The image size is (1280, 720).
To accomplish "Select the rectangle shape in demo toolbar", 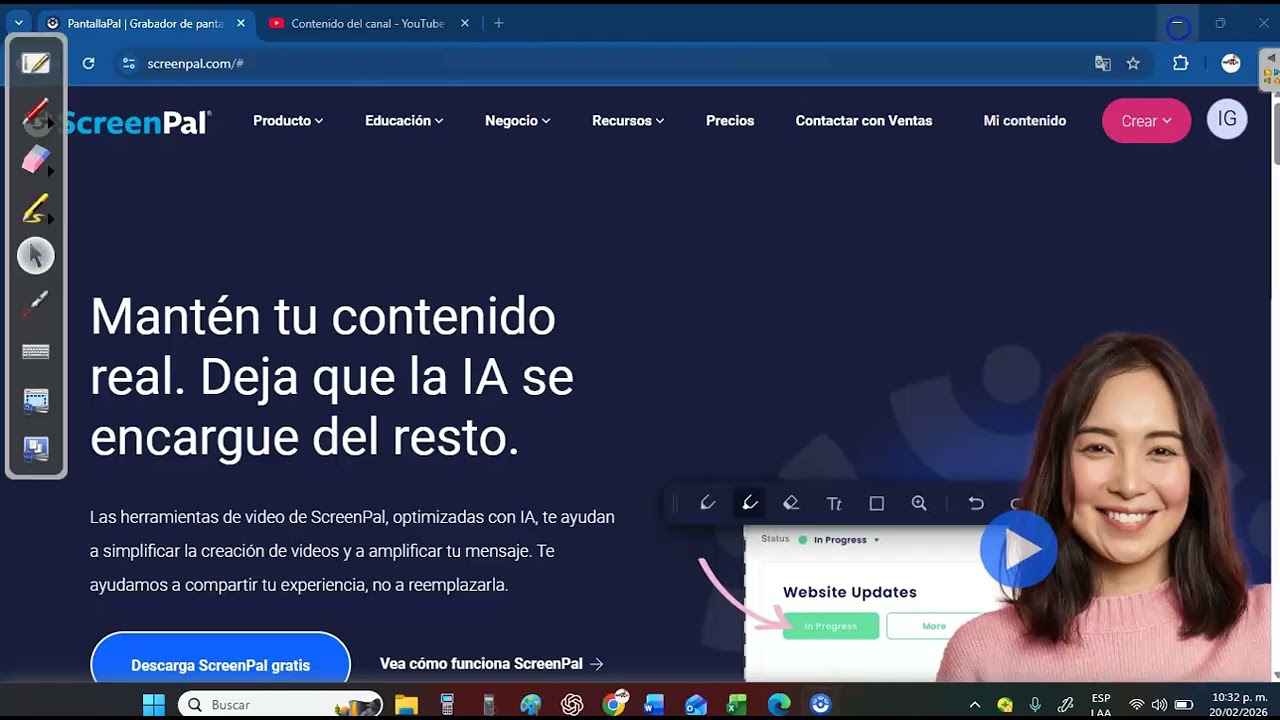I will pos(877,503).
